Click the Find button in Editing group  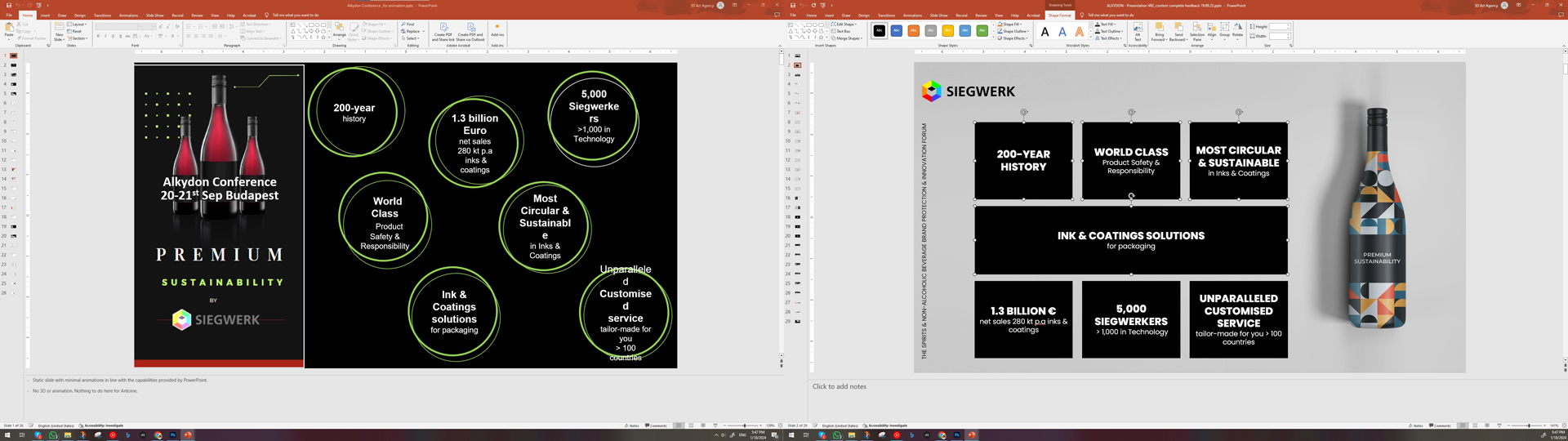coord(408,24)
